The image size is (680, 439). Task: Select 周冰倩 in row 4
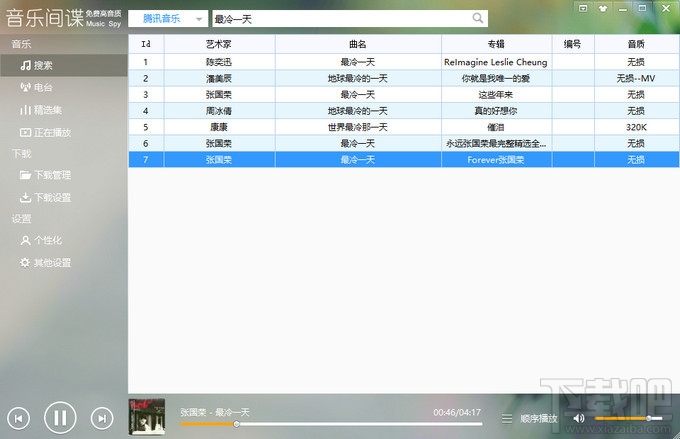219,111
